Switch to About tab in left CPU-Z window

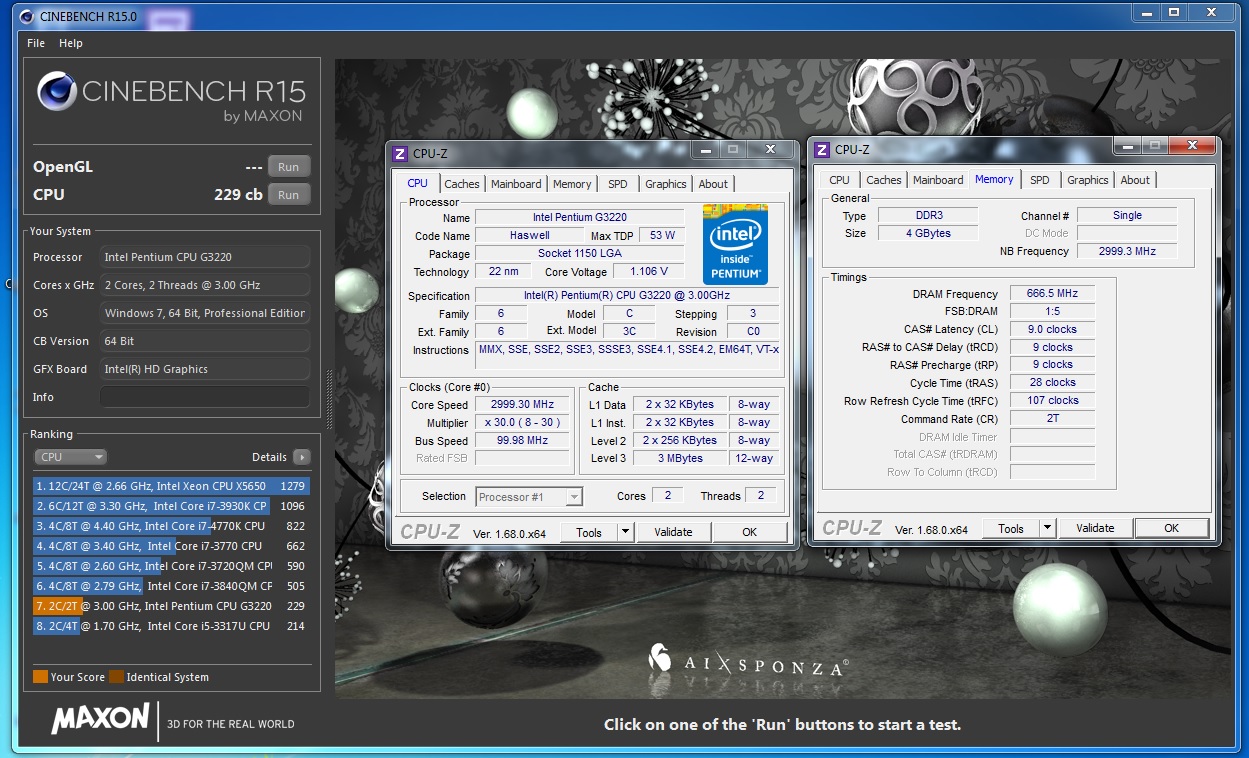(x=713, y=184)
